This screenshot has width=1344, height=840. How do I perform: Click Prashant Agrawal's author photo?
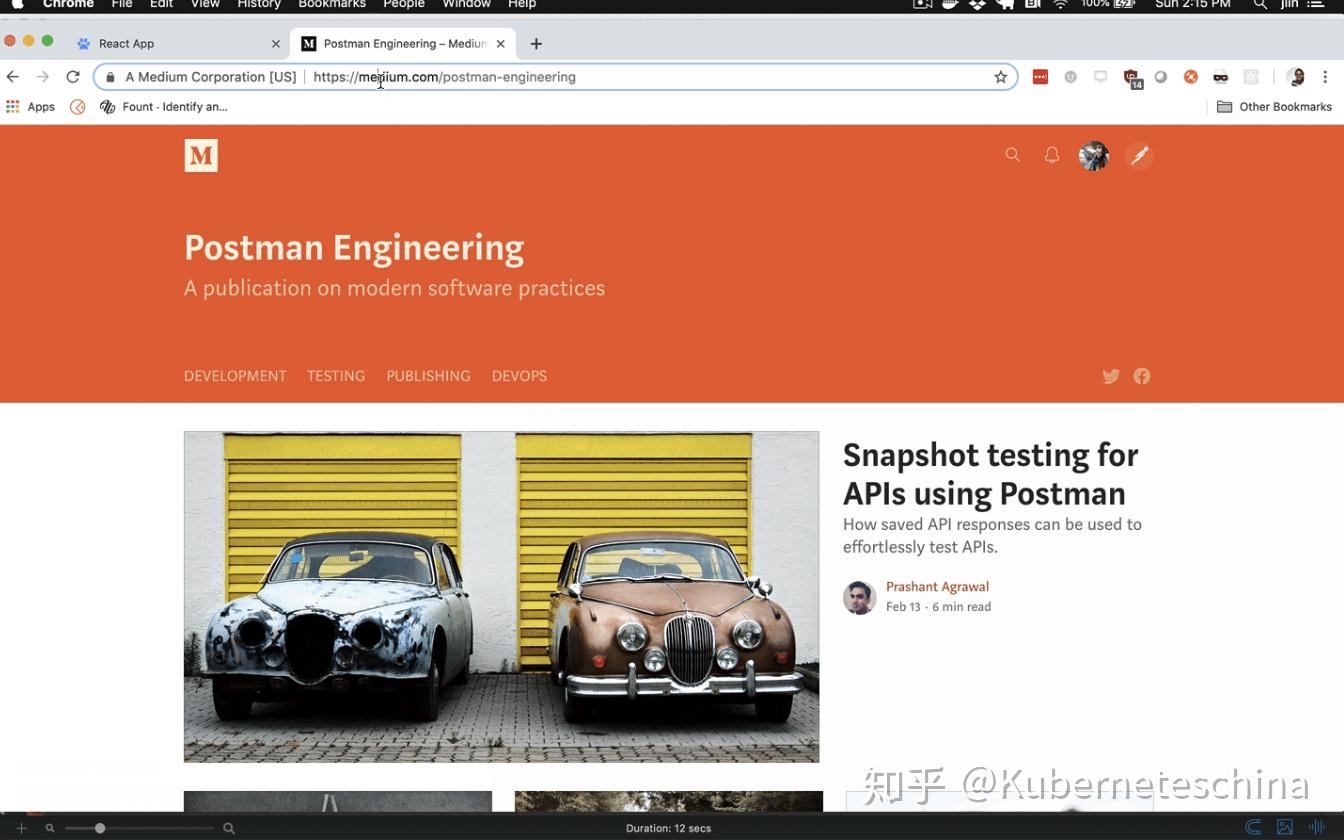[859, 597]
